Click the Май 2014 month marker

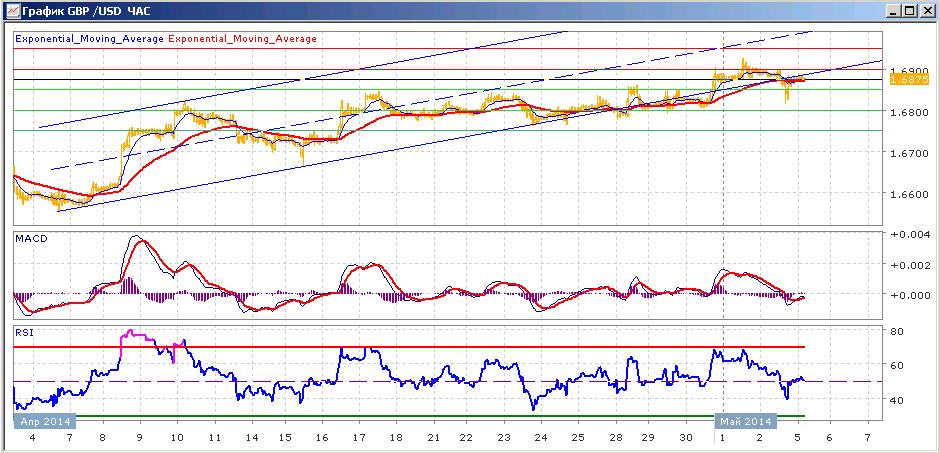click(x=746, y=421)
